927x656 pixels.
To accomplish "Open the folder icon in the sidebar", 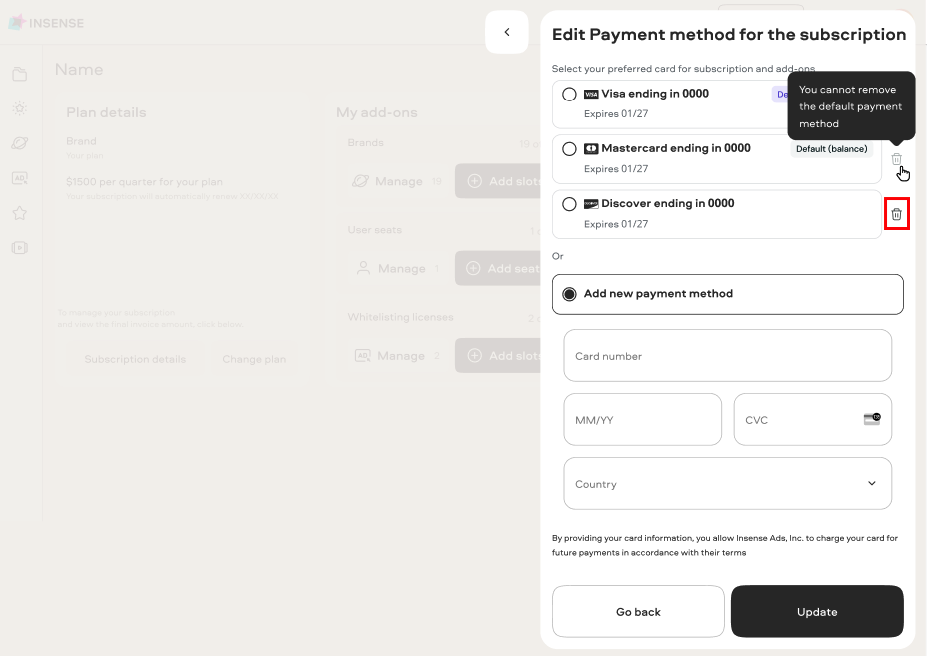I will point(20,74).
